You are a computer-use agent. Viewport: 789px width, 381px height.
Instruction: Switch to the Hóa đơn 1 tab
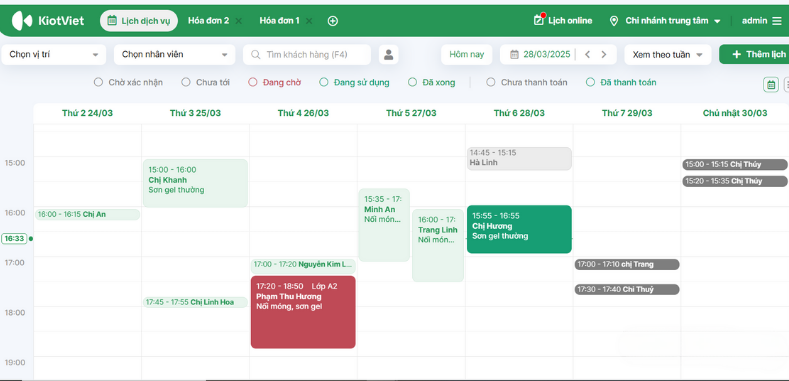[279, 21]
